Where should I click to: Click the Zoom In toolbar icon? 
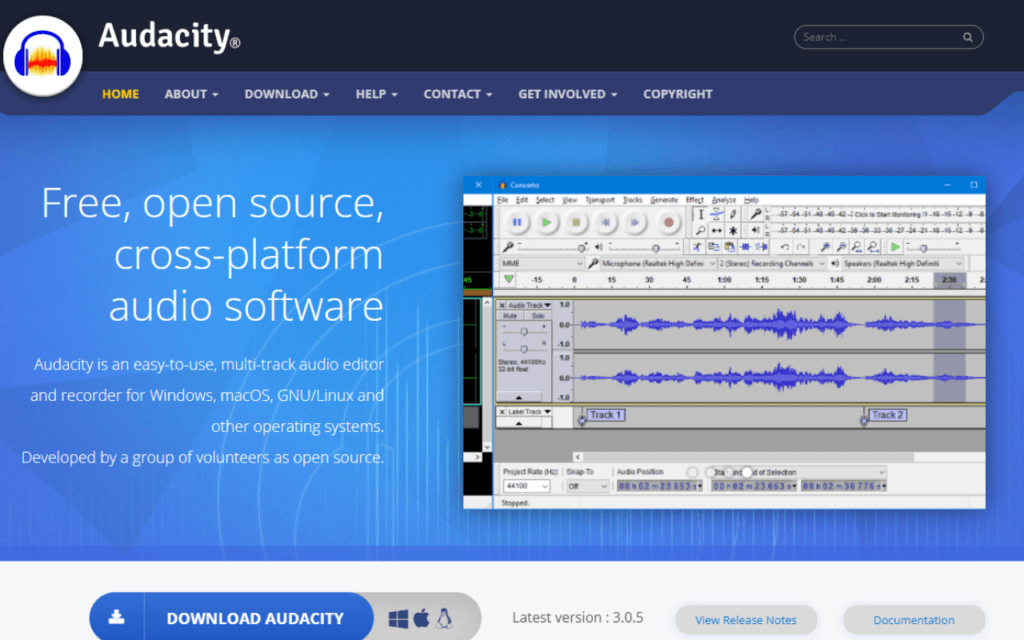[825, 247]
